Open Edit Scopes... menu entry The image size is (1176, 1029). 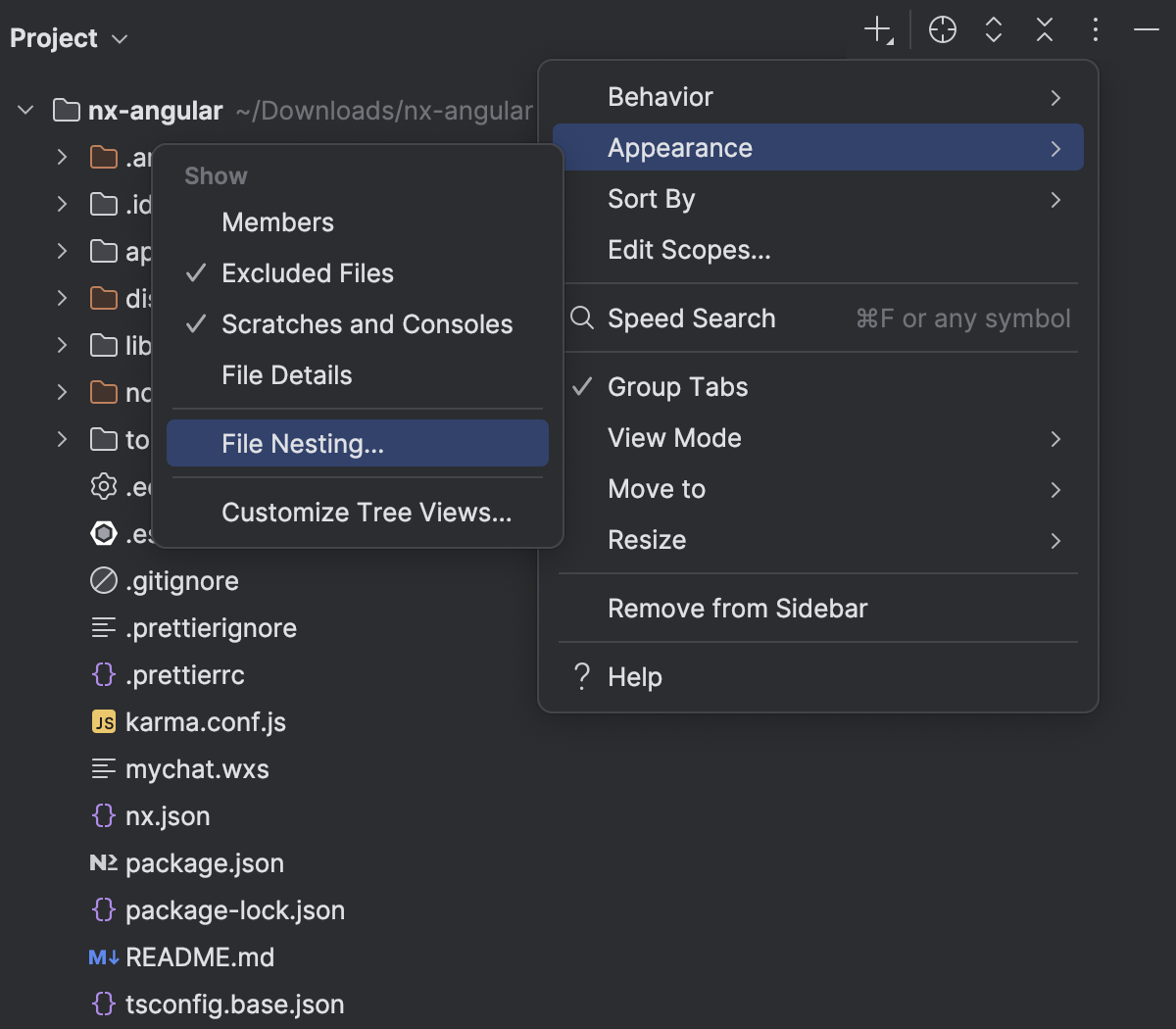(x=689, y=250)
